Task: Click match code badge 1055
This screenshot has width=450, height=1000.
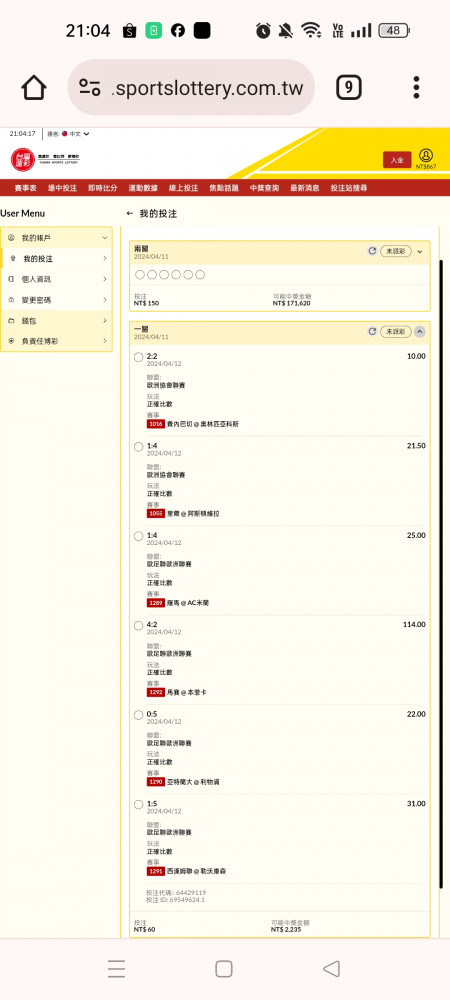Action: 156,513
